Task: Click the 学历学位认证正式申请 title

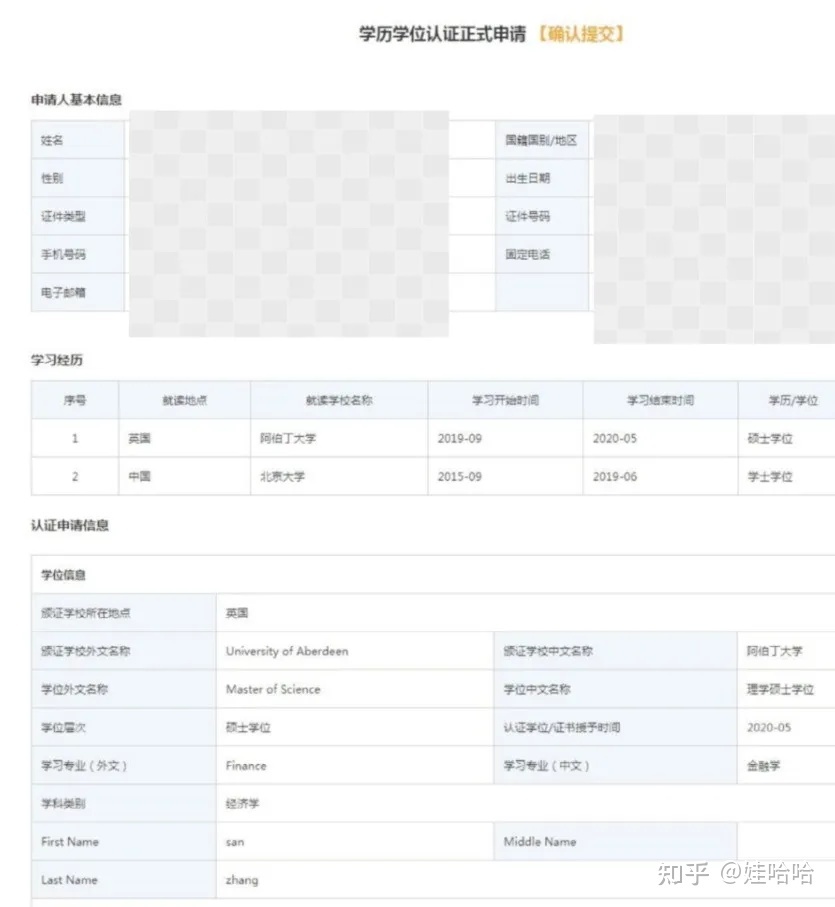Action: point(442,34)
